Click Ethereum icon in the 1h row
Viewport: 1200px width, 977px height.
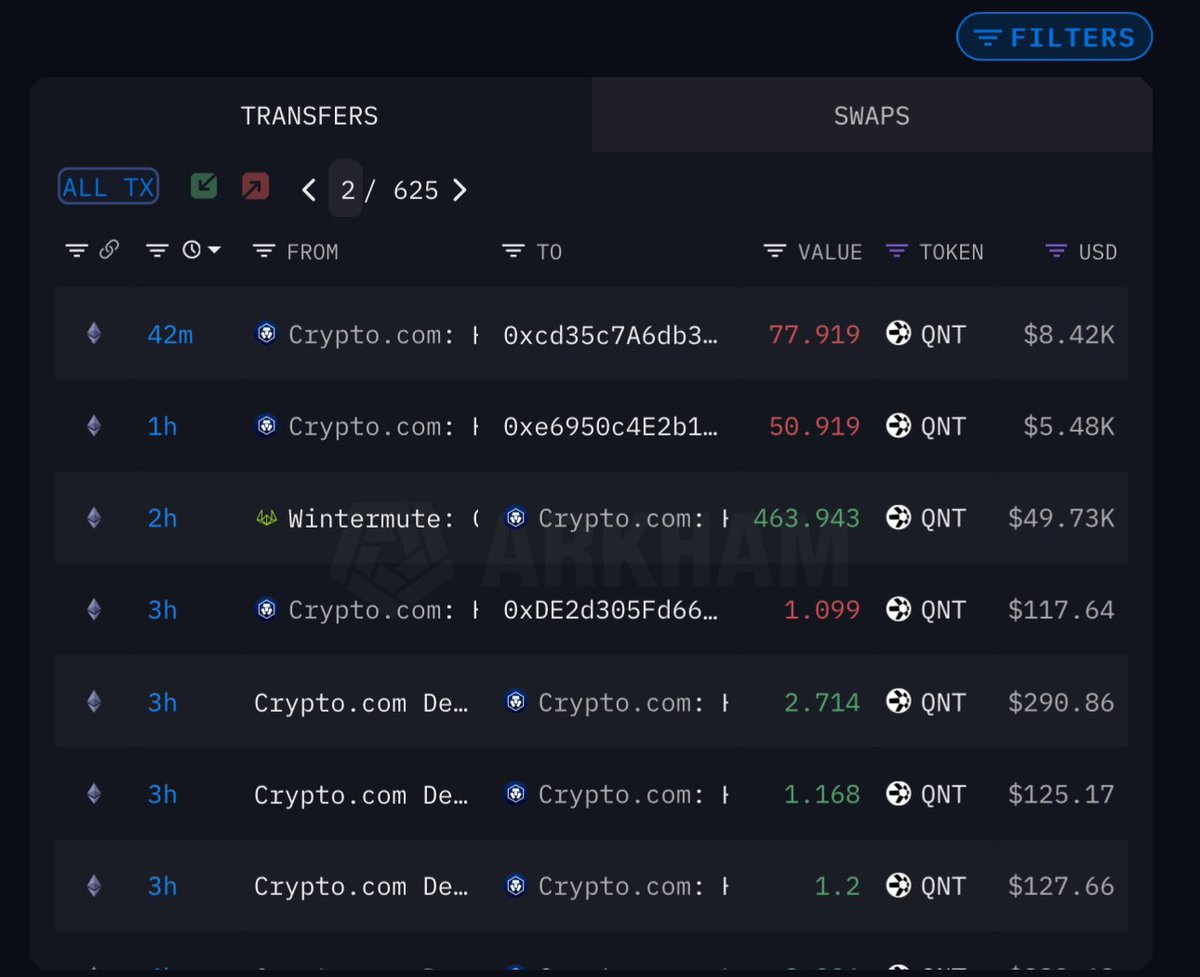94,426
